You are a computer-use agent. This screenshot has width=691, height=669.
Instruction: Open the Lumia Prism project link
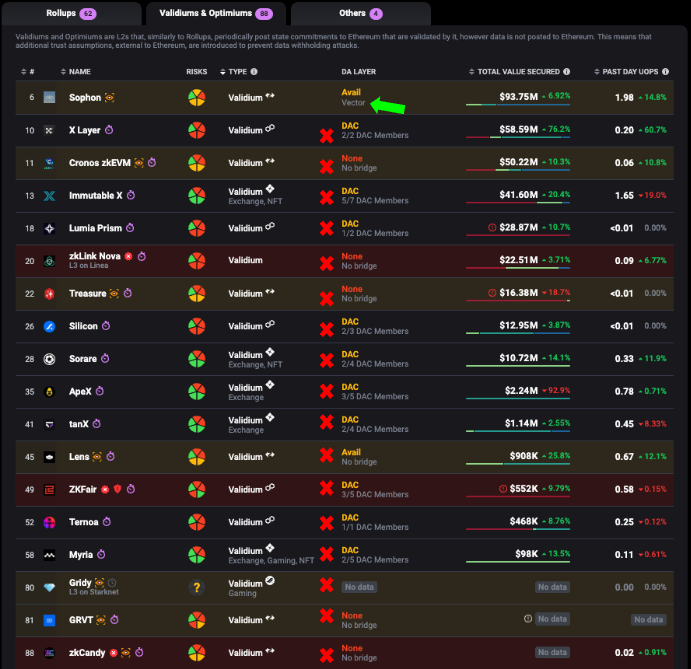pos(96,228)
